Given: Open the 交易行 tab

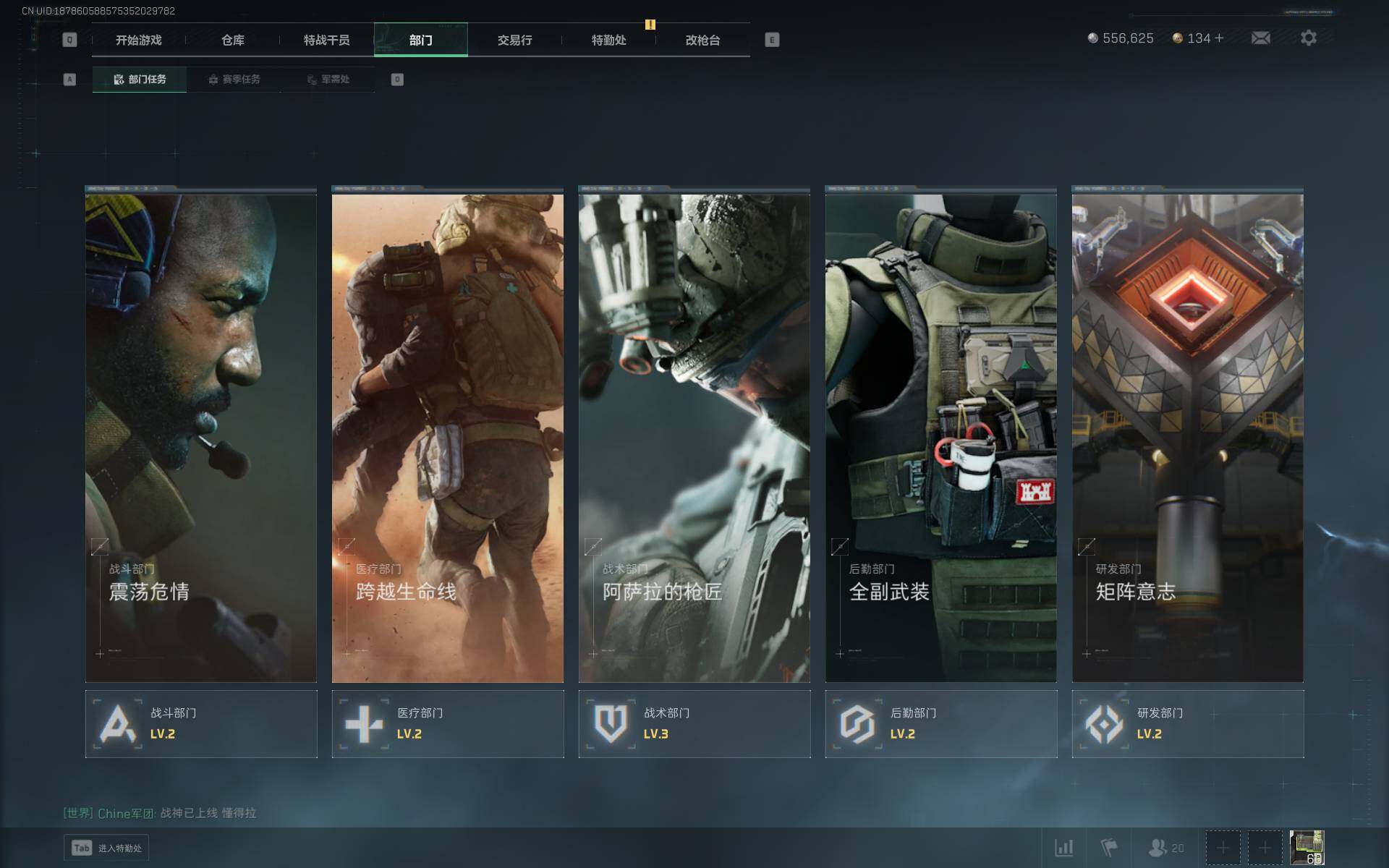Looking at the screenshot, I should (514, 40).
